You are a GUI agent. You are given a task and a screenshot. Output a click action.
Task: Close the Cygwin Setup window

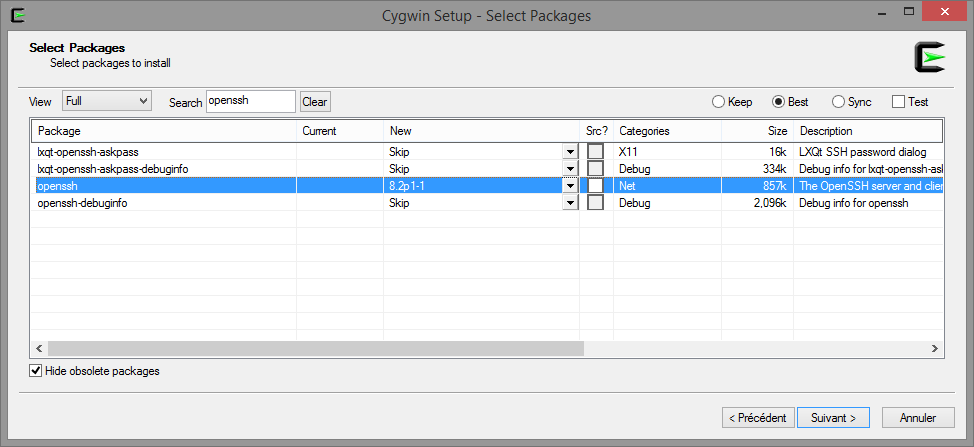point(947,11)
